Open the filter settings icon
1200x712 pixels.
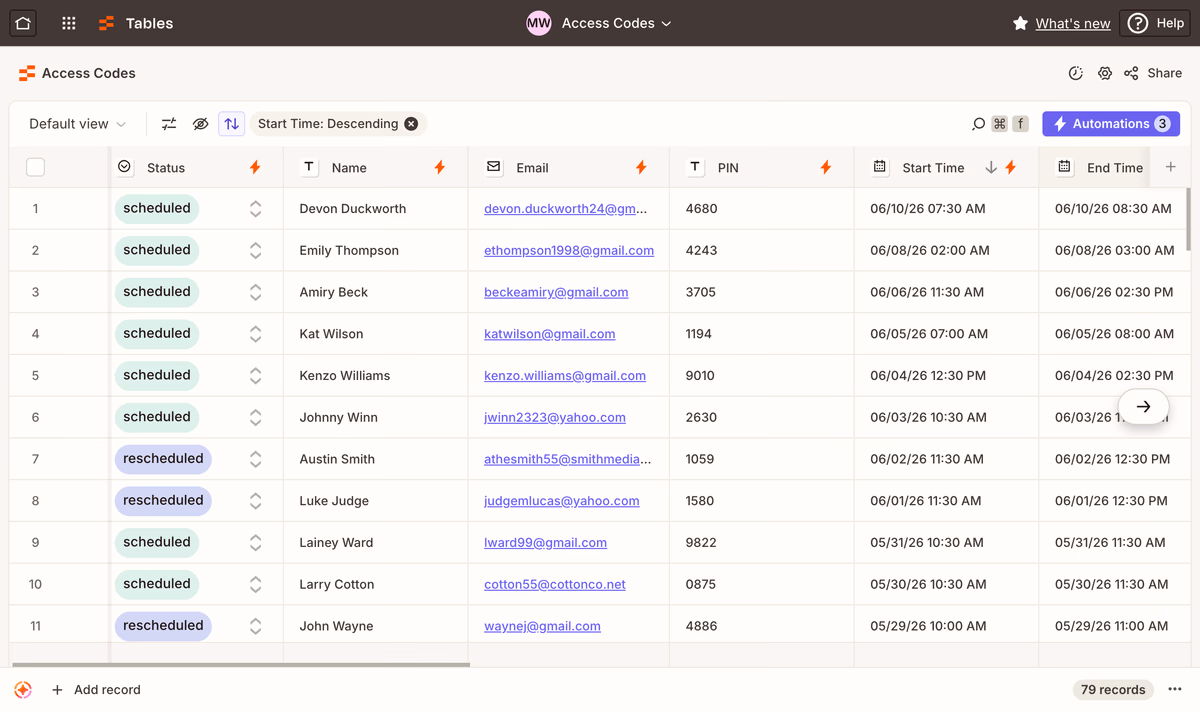point(169,124)
